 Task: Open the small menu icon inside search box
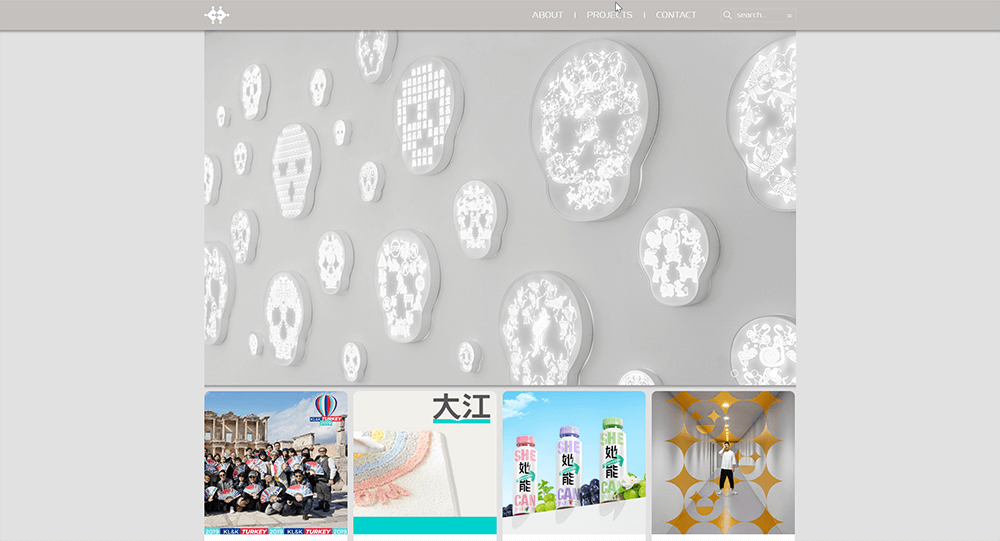(790, 15)
